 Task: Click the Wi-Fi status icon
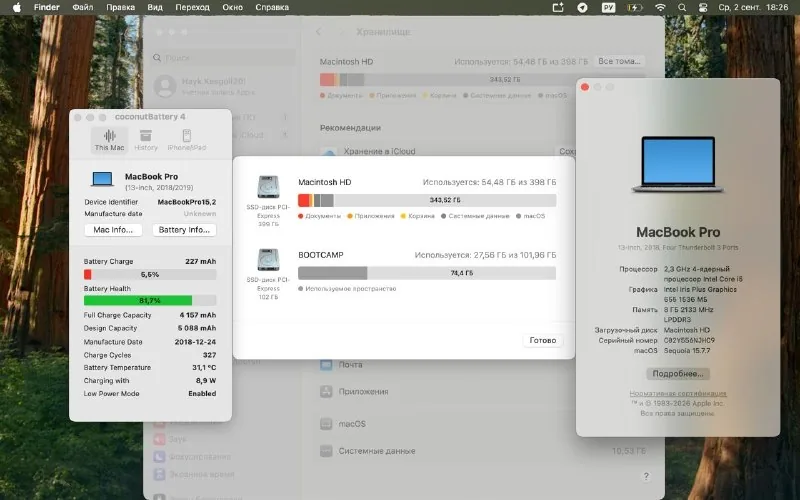tap(660, 7)
